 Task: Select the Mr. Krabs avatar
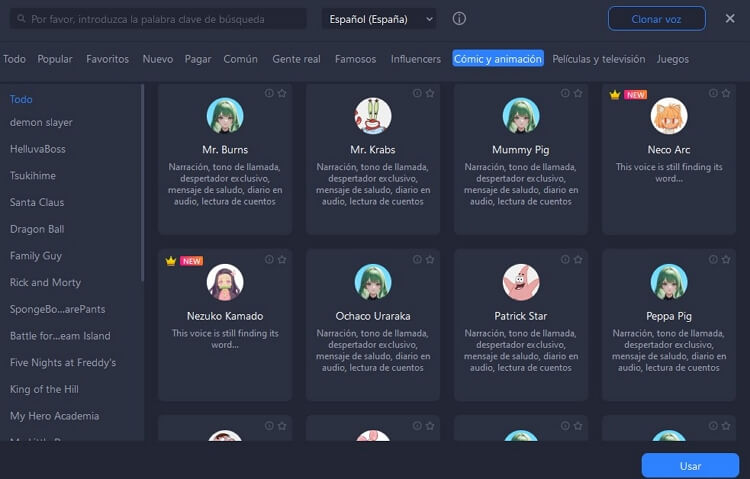[x=373, y=116]
